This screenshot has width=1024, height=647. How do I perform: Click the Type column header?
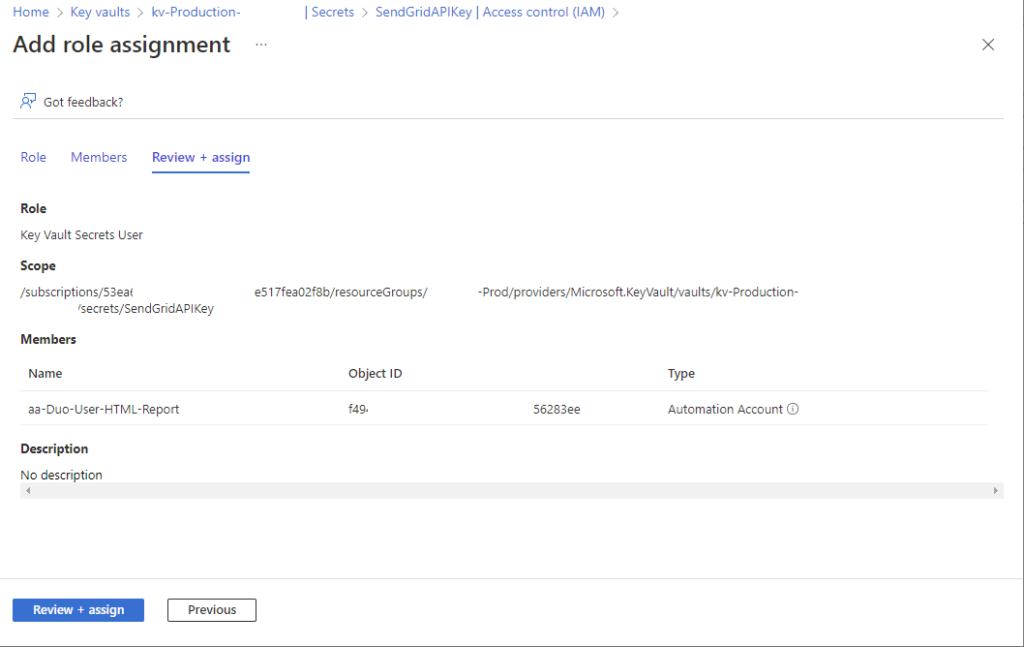coord(681,373)
